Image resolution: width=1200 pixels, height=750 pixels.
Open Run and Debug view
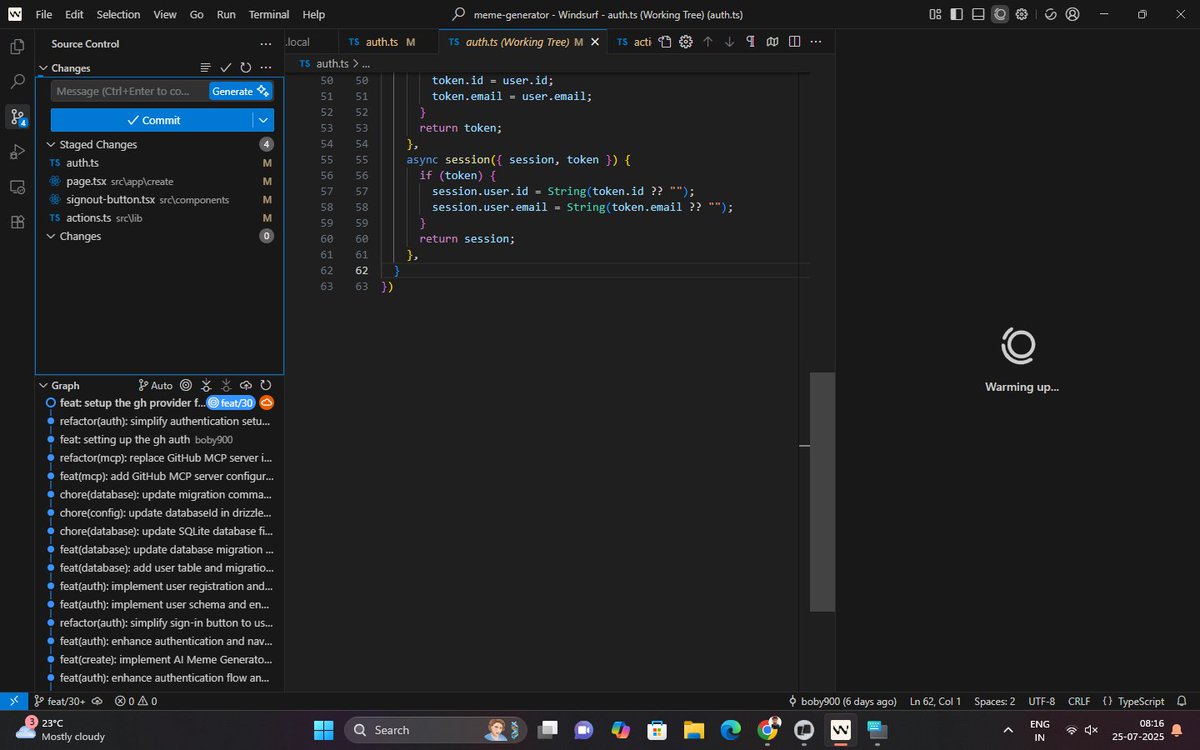[17, 151]
